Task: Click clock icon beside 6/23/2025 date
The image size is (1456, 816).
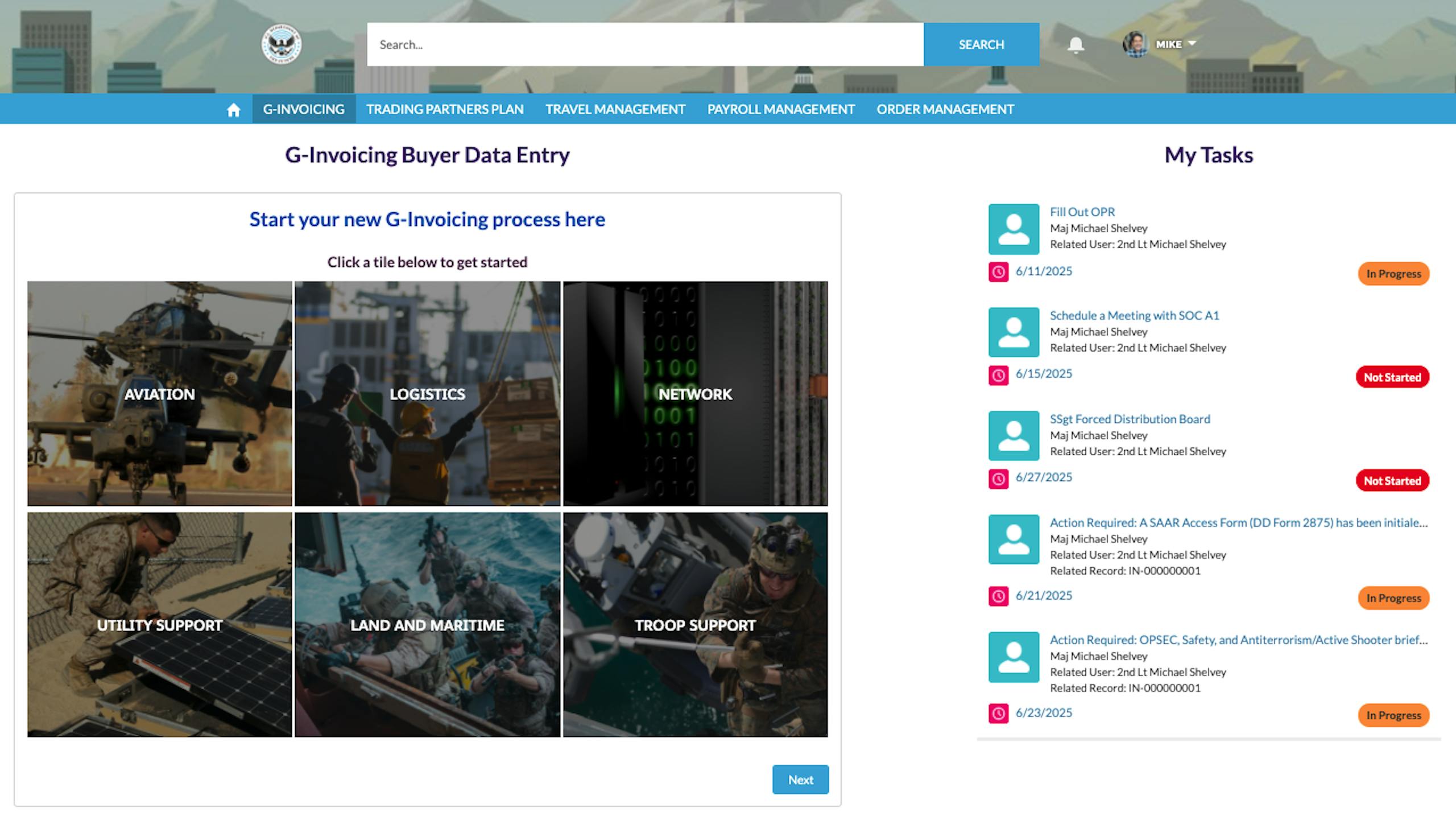Action: 998,713
